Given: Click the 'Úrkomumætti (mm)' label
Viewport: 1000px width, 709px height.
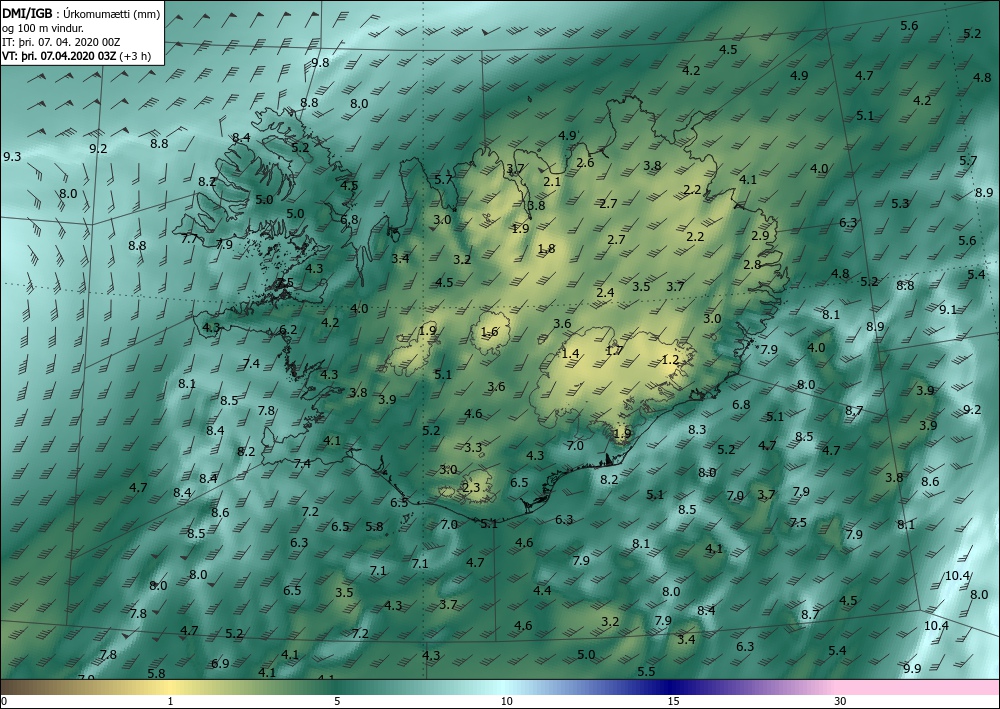Looking at the screenshot, I should pos(112,12).
